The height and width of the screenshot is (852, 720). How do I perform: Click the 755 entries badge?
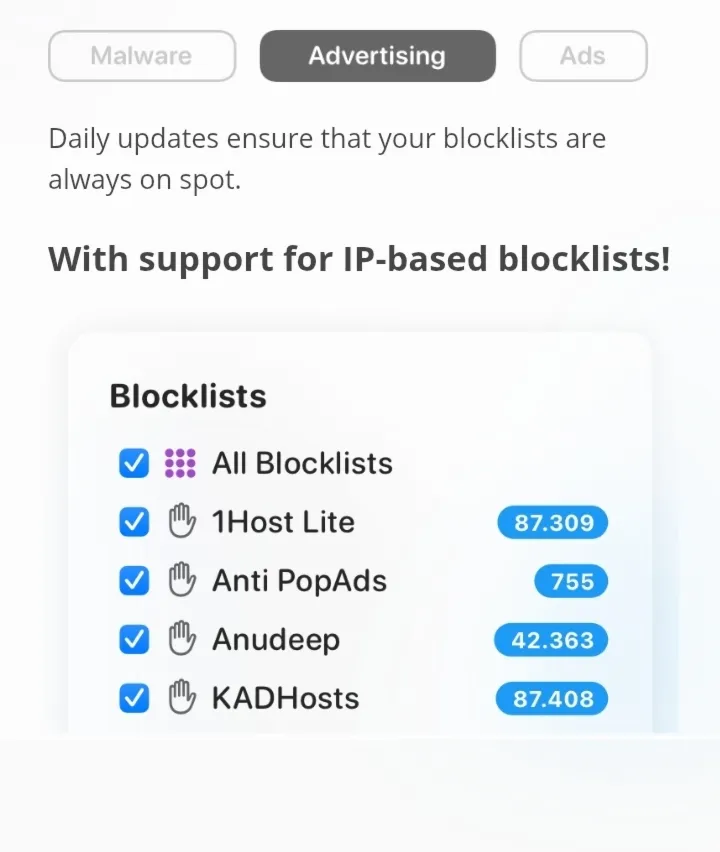pos(571,581)
